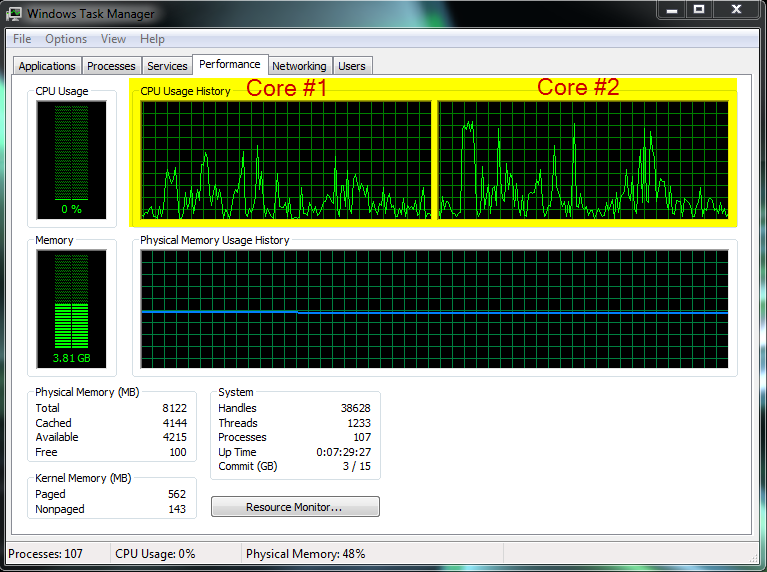Open the File menu
The height and width of the screenshot is (572, 767).
point(22,39)
